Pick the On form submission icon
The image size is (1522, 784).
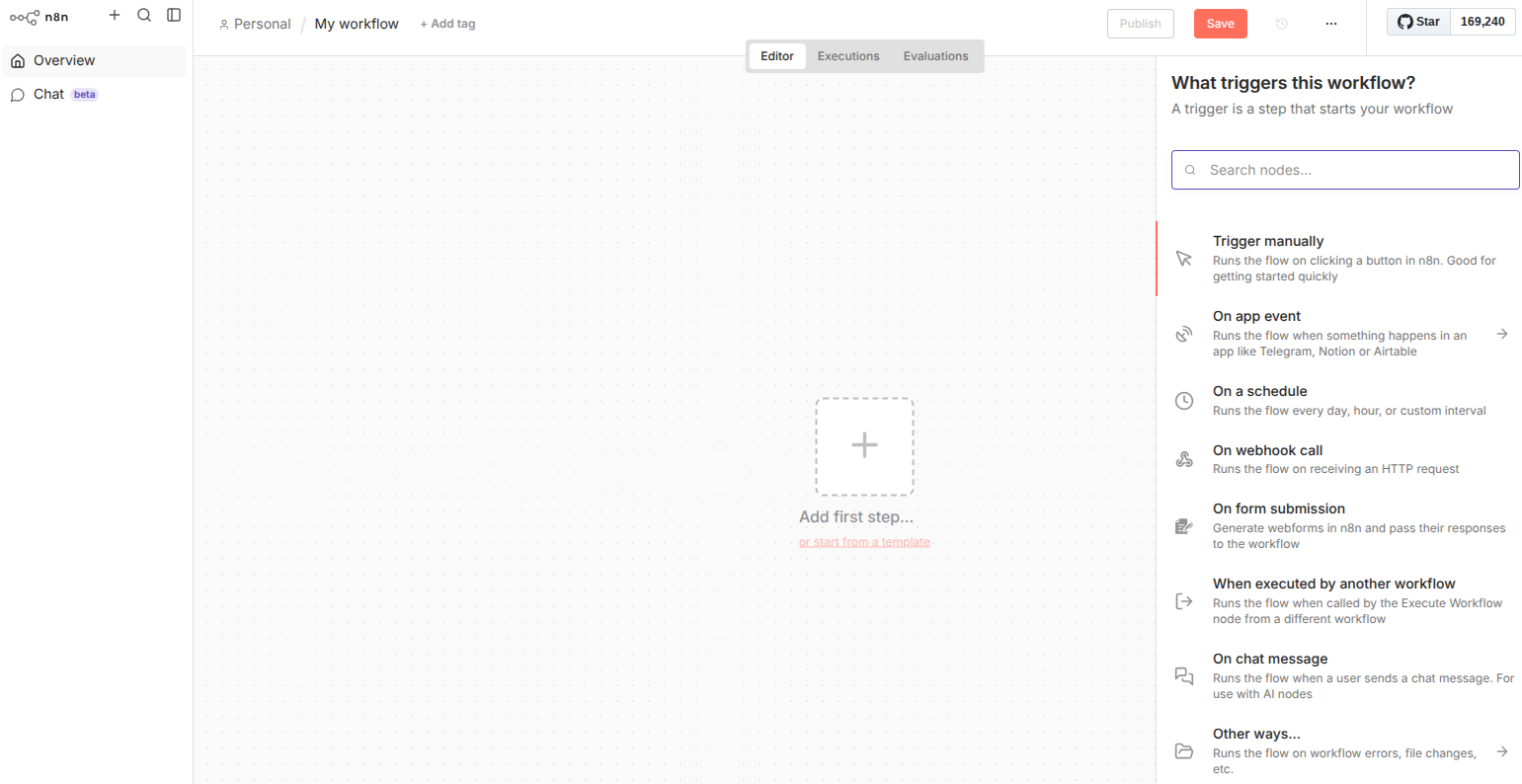[x=1184, y=526]
